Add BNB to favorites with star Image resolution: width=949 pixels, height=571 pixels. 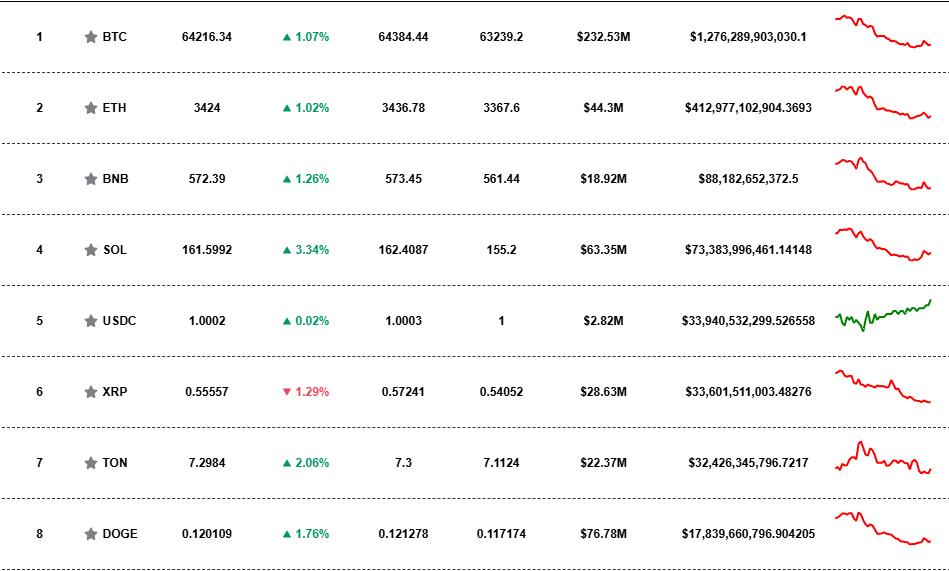pyautogui.click(x=91, y=179)
